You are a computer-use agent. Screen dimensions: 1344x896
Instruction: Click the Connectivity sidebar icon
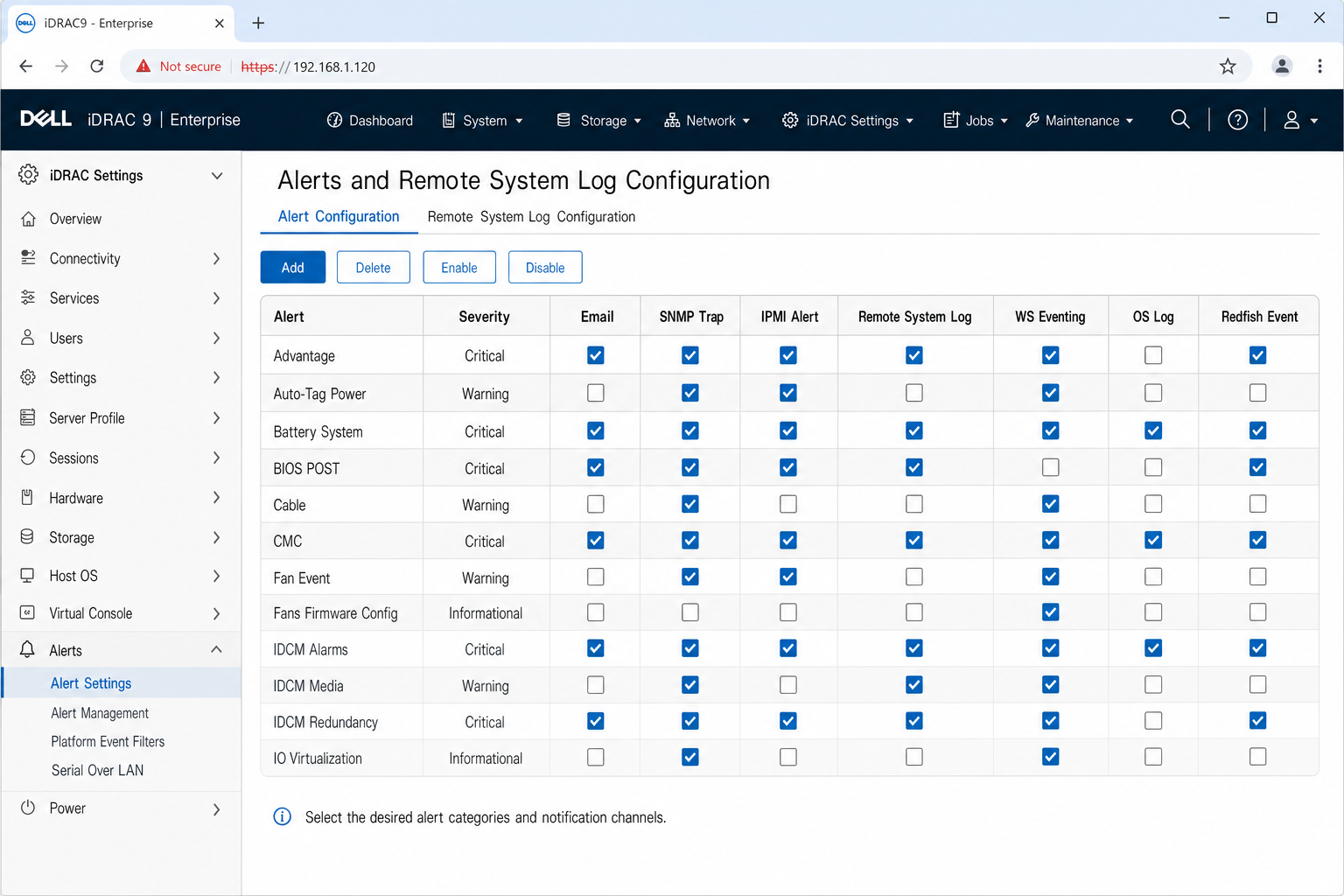coord(28,257)
